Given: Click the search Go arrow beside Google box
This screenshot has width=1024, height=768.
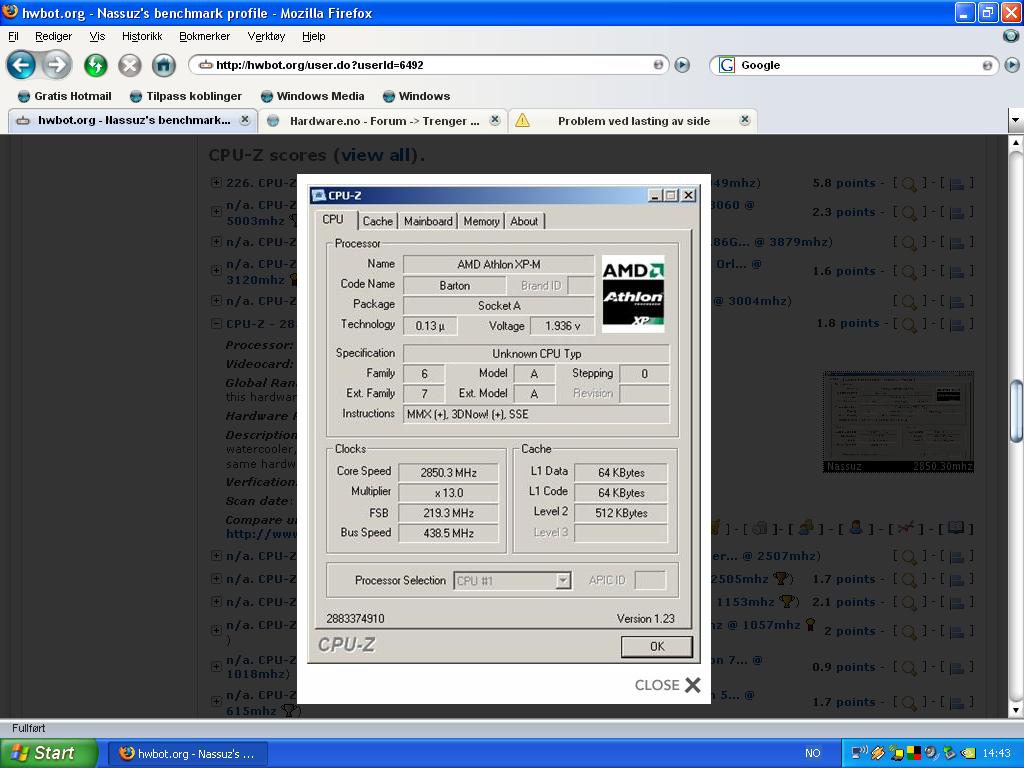Looking at the screenshot, I should pos(1012,65).
